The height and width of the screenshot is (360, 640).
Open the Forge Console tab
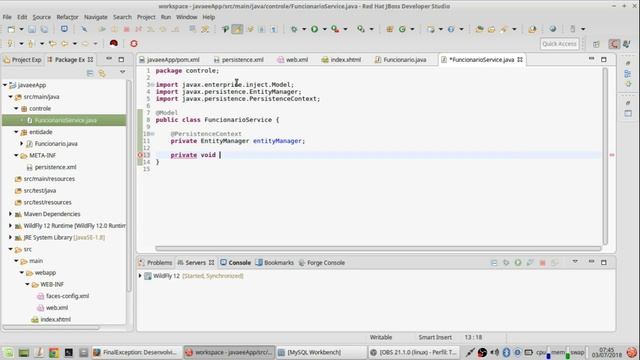click(322, 262)
